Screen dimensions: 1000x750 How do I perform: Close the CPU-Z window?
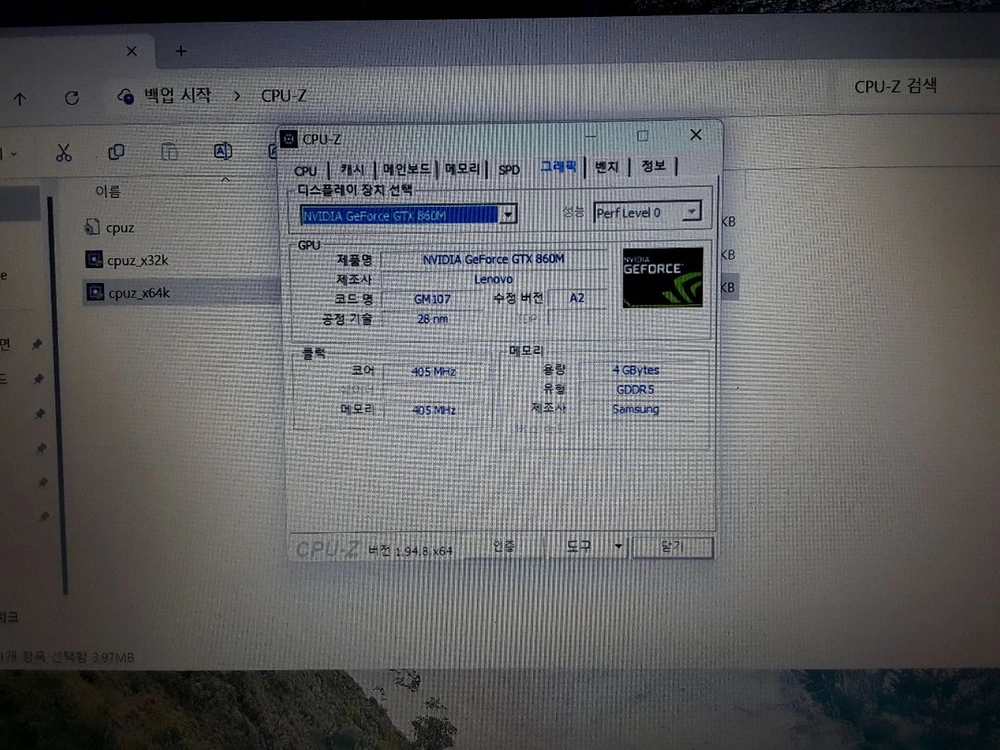[x=696, y=135]
